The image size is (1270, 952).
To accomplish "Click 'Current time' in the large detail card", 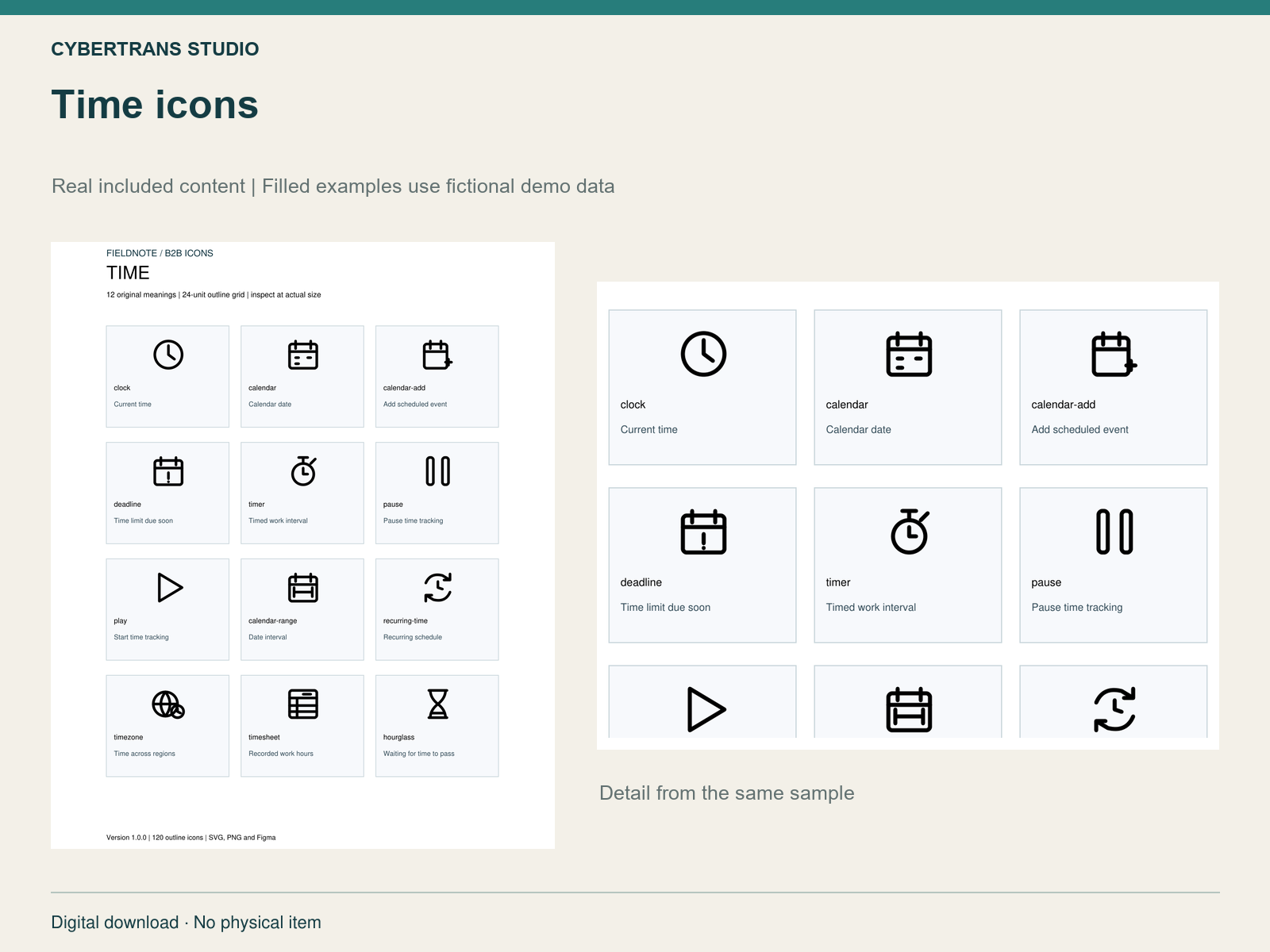I will tap(649, 430).
